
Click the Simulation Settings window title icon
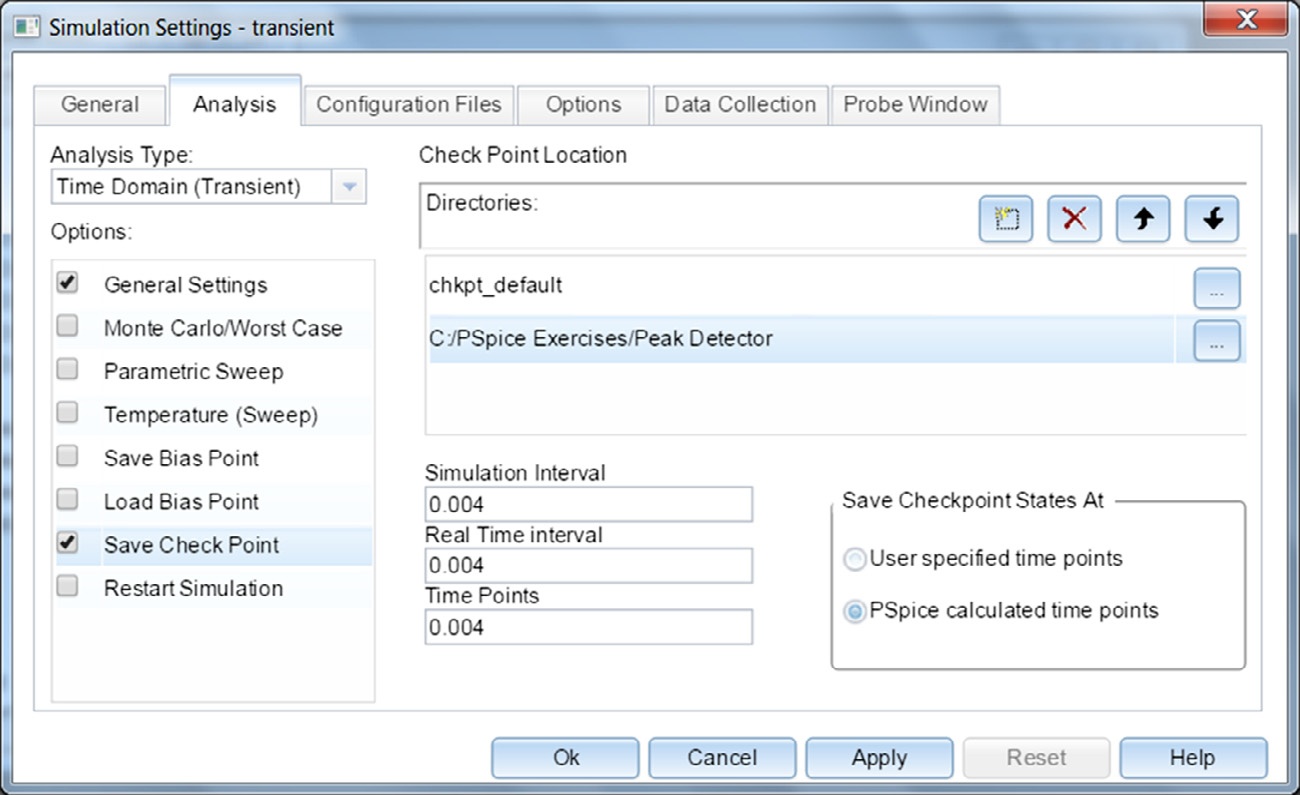click(27, 26)
